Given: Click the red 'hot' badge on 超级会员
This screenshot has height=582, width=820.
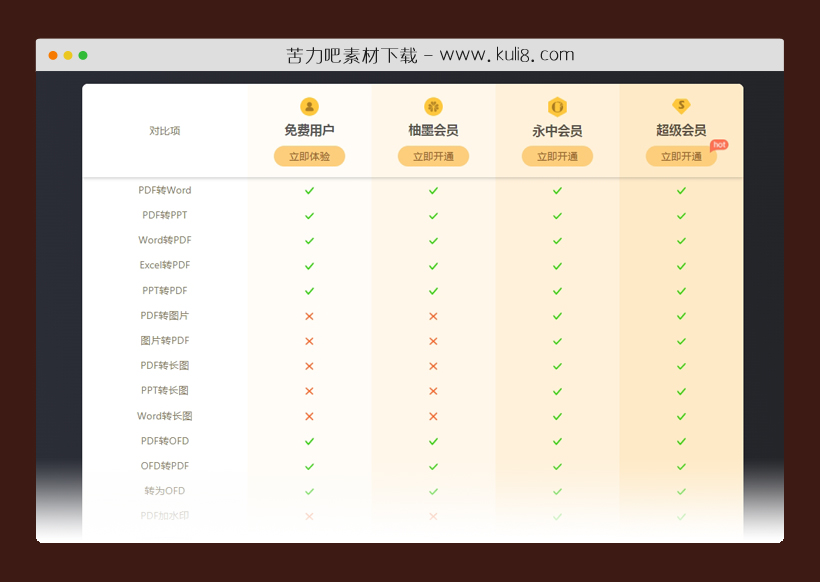Looking at the screenshot, I should point(718,145).
